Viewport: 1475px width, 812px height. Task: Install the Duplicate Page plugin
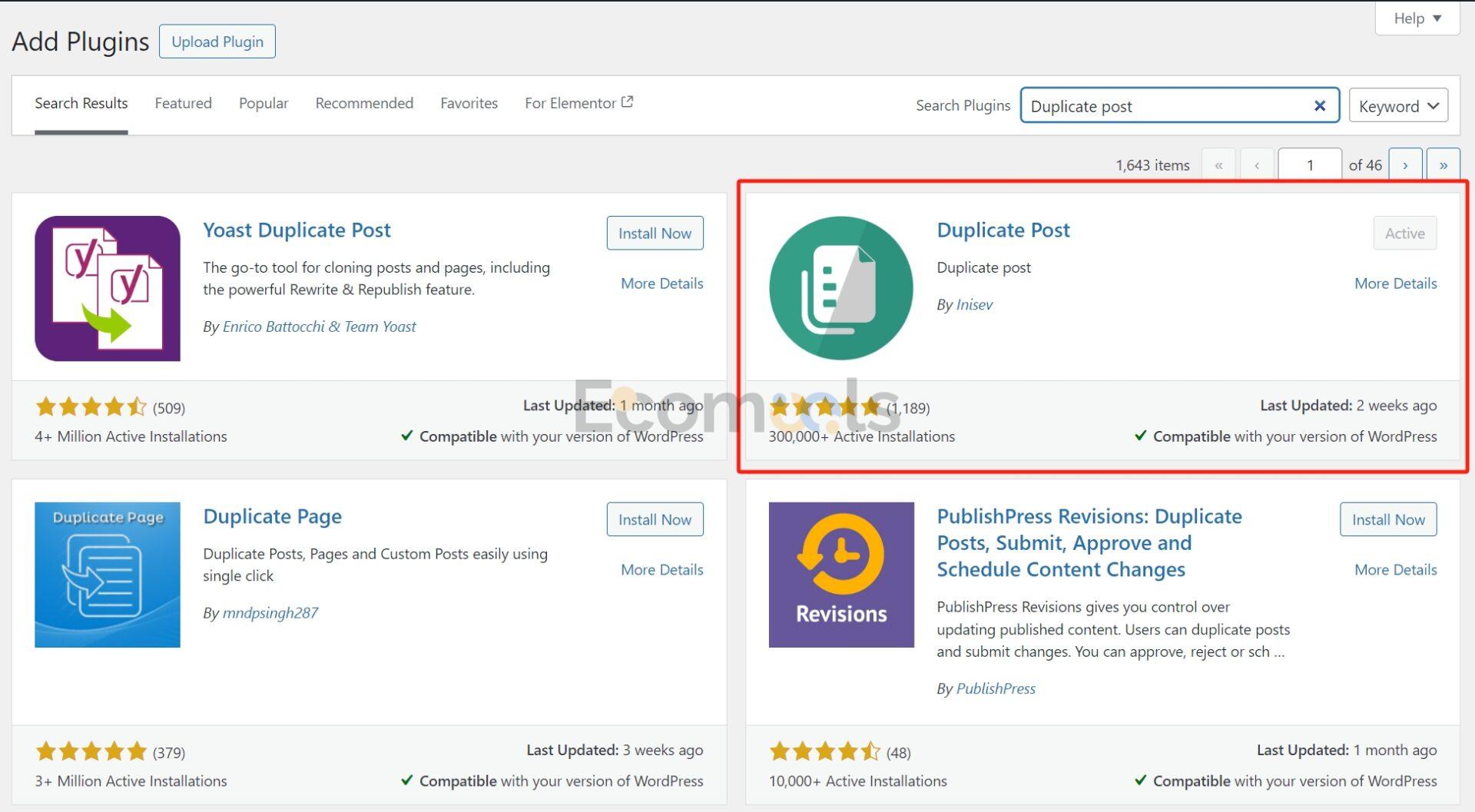(x=655, y=519)
